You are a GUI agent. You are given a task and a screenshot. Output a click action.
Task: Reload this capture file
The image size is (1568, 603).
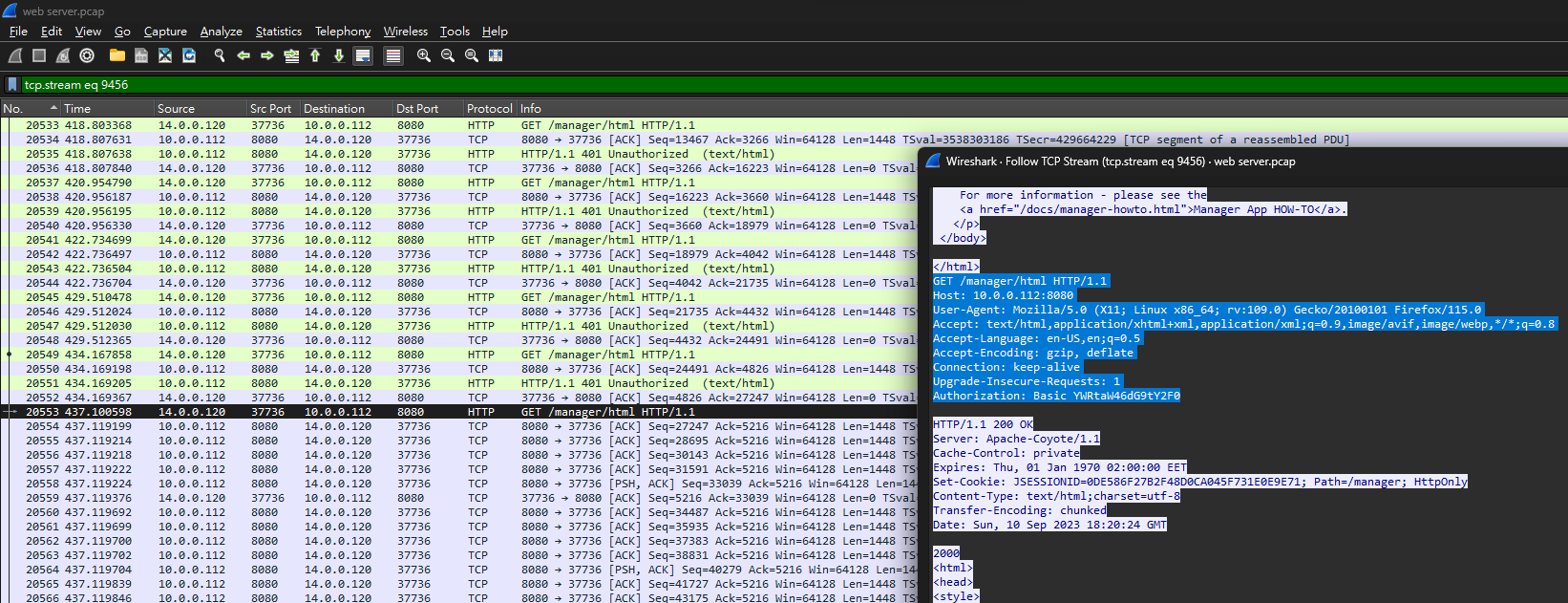[189, 55]
